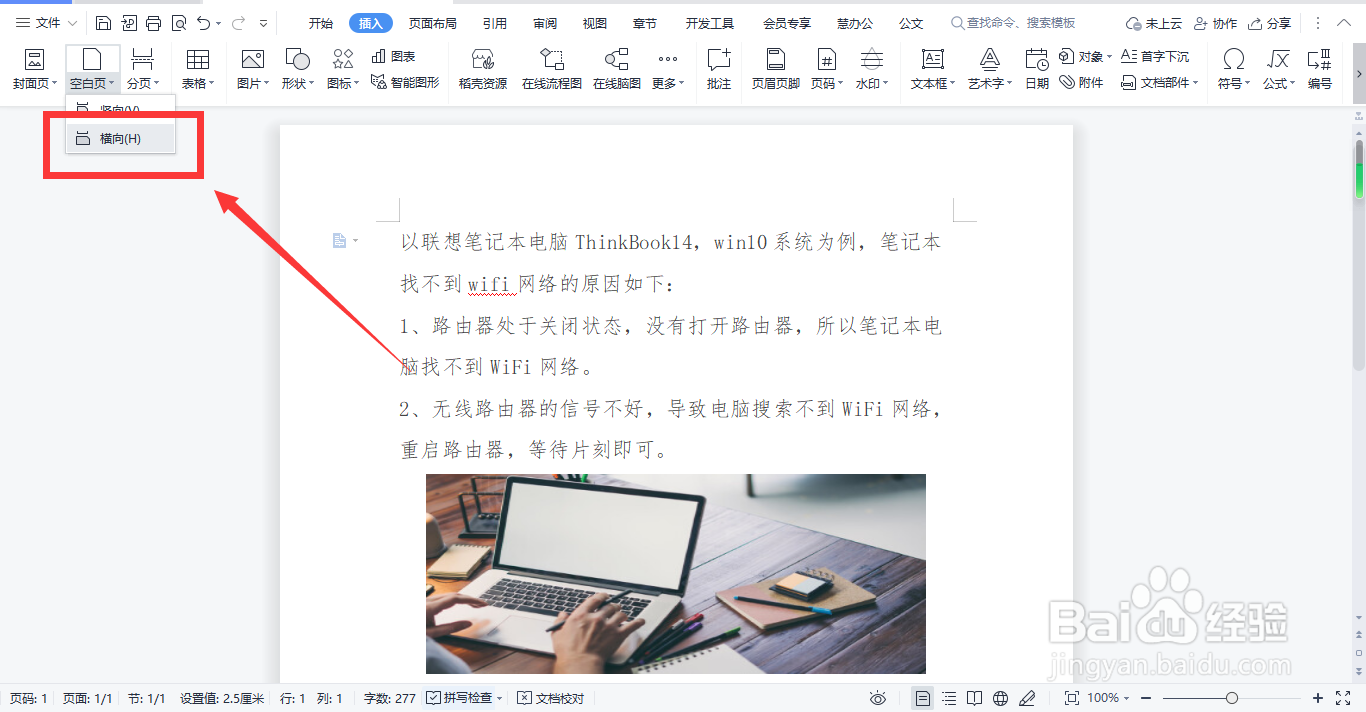The image size is (1366, 712).
Task: Open the 开始 tab
Action: 320,23
